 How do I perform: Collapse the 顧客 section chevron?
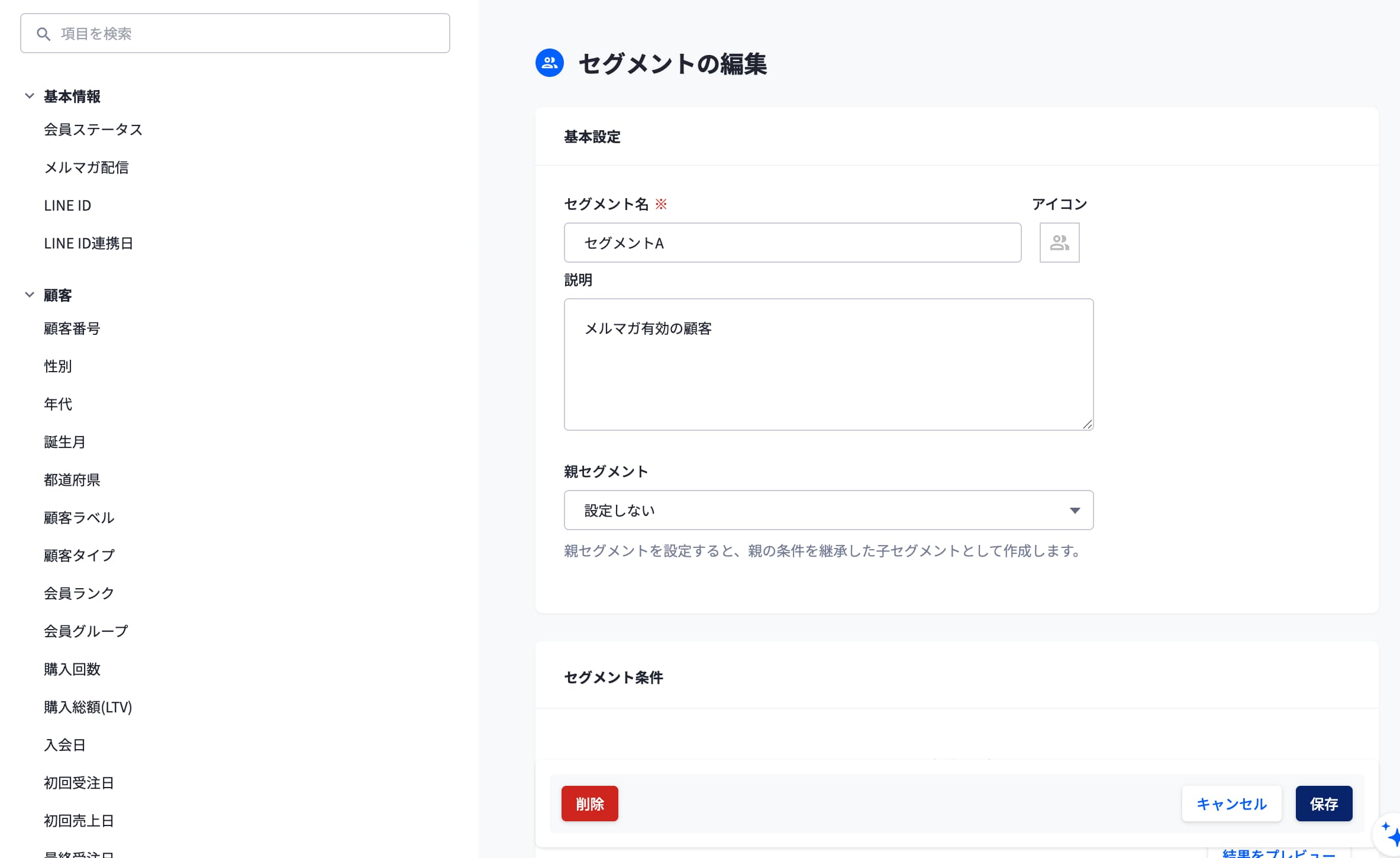click(30, 295)
